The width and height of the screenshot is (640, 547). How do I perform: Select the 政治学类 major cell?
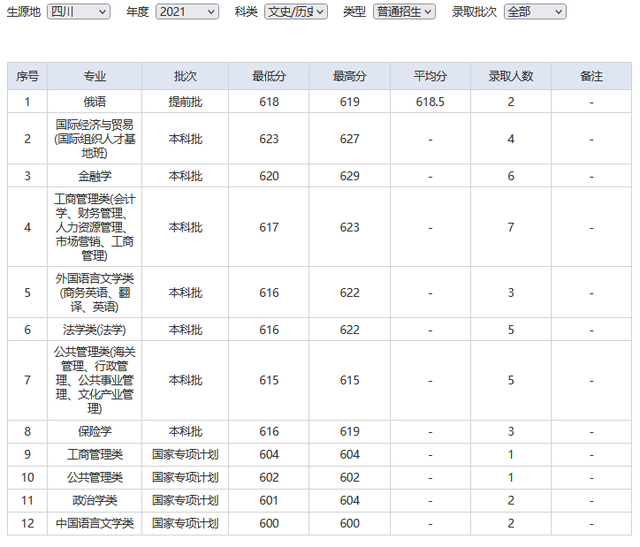95,500
